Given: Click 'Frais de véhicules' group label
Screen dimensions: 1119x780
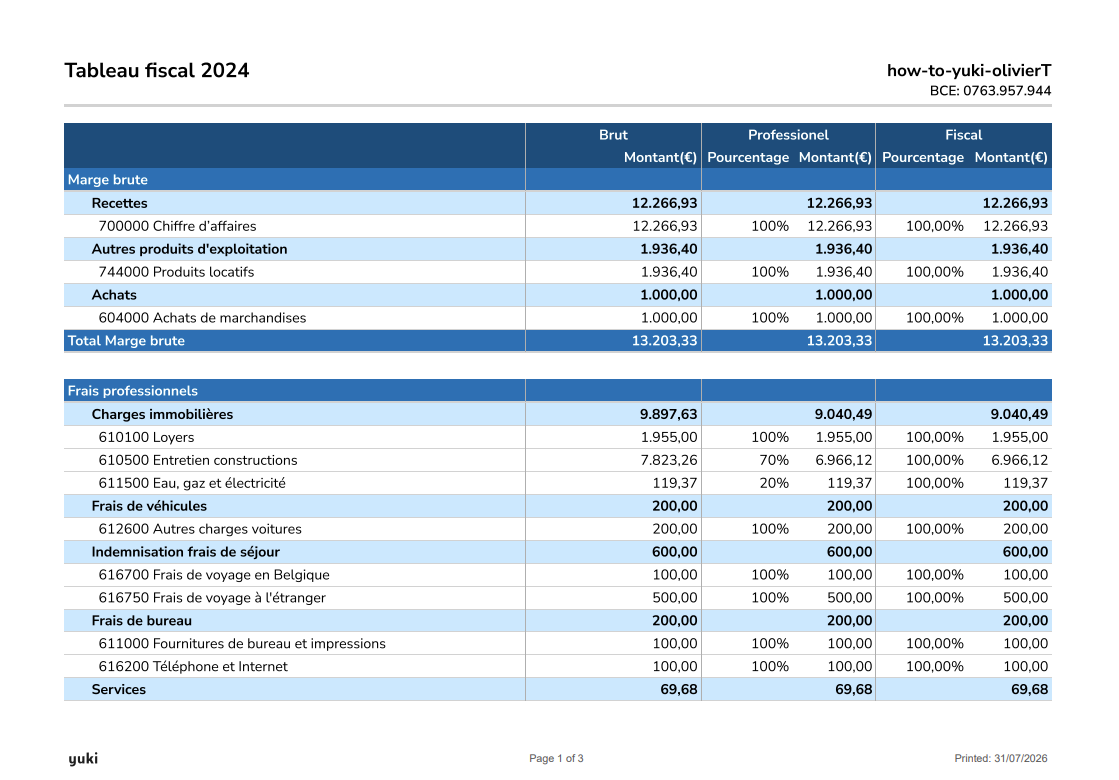Looking at the screenshot, I should [x=149, y=506].
